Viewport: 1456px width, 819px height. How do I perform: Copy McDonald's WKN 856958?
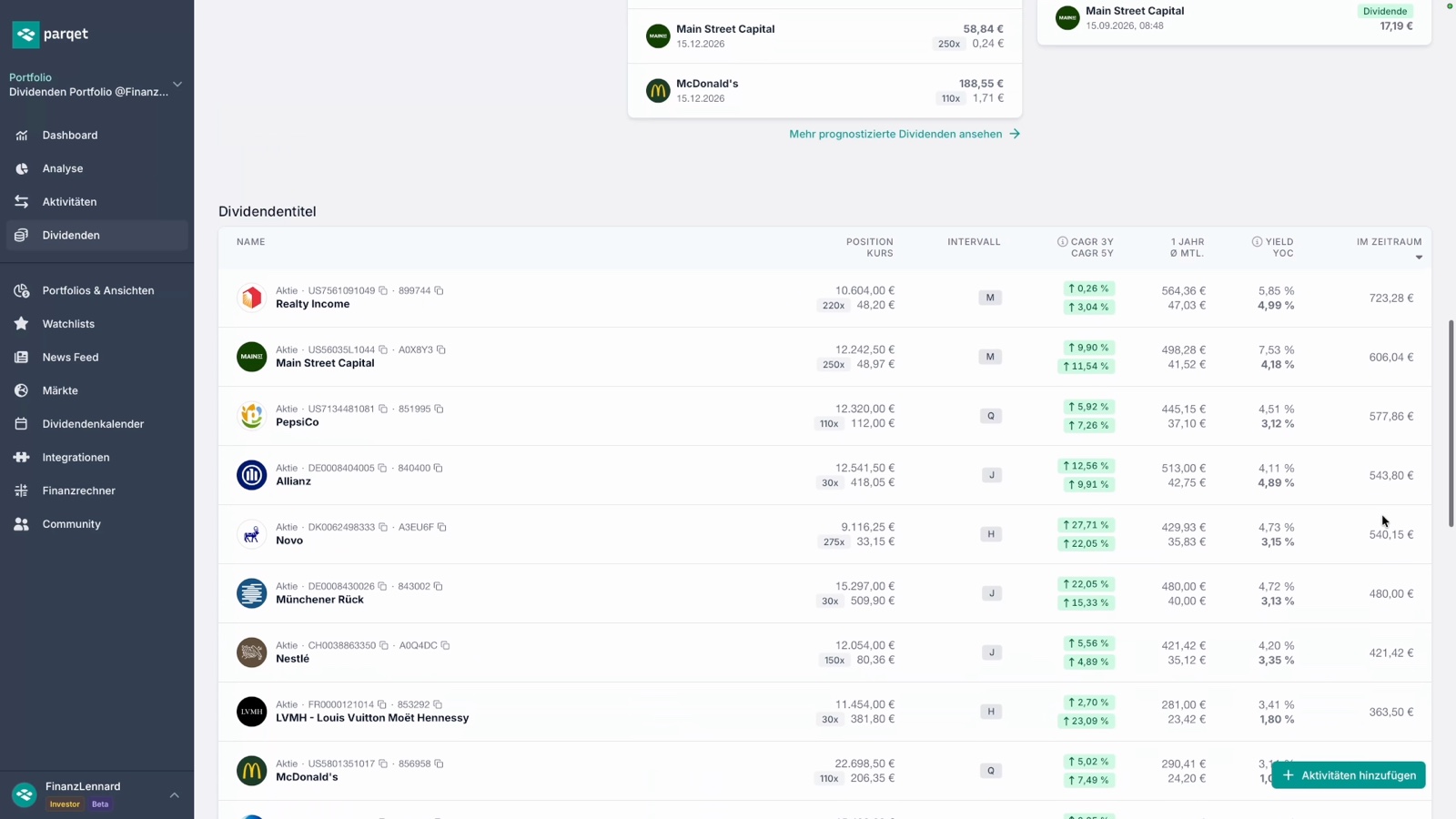point(439,764)
